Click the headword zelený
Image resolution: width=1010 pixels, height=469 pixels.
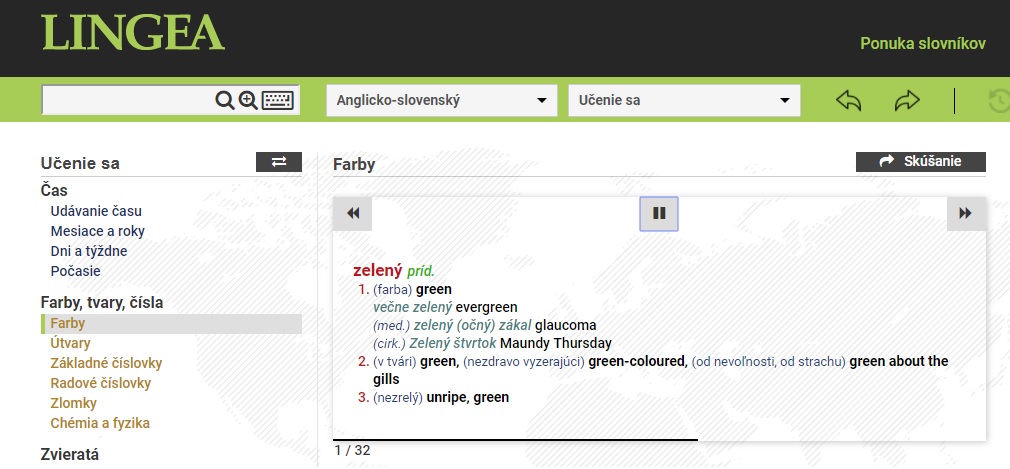[x=377, y=271]
